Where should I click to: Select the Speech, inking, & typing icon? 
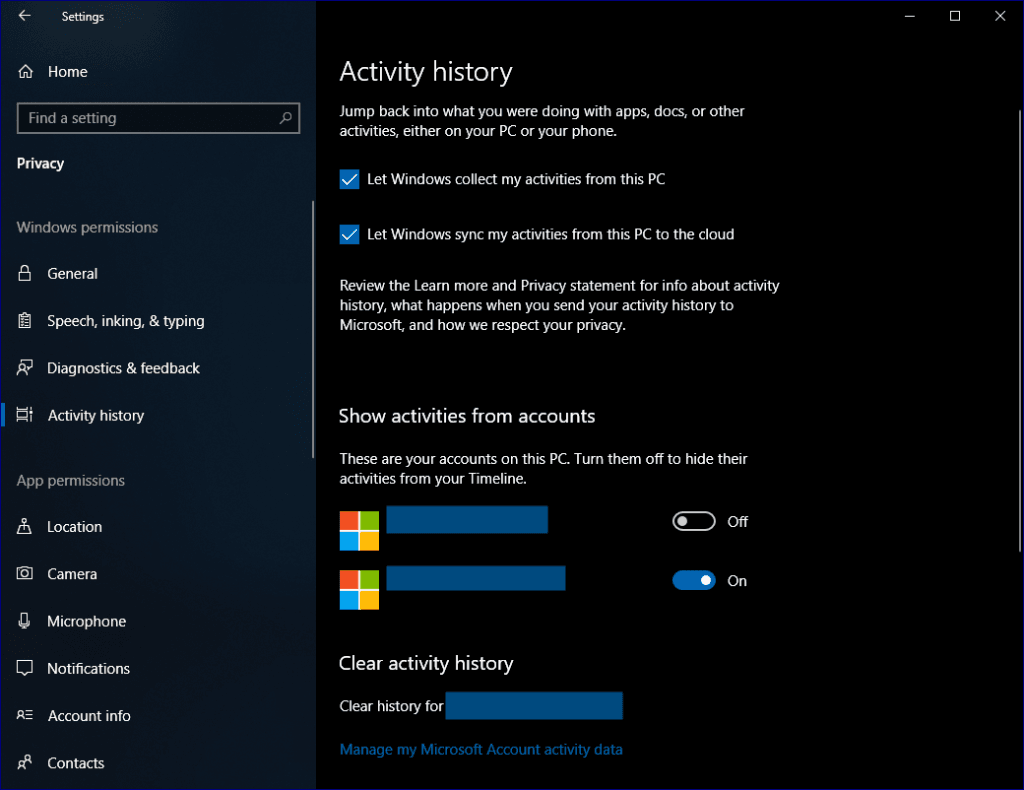(x=25, y=320)
